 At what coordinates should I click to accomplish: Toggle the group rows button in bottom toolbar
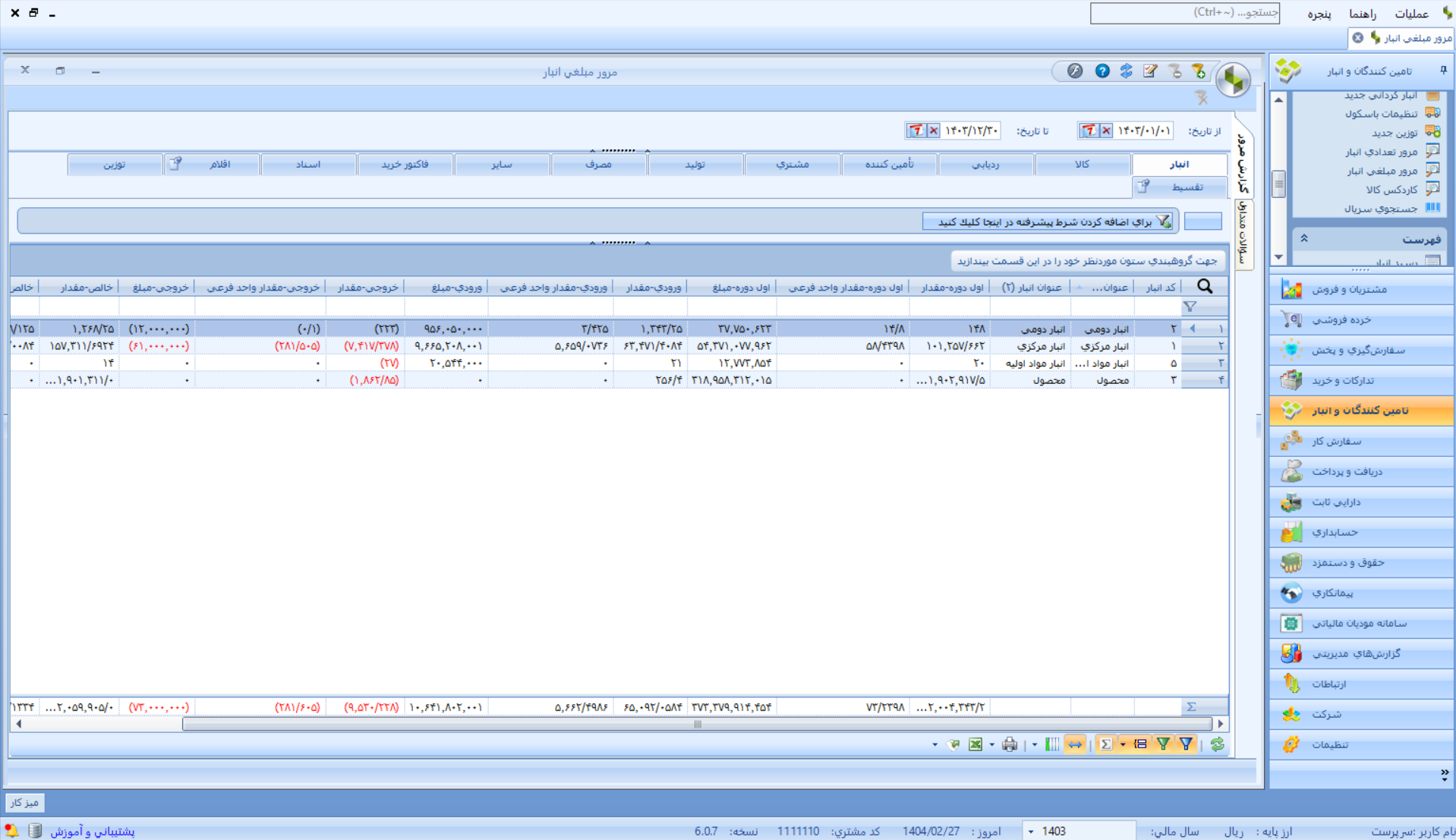pos(1141,745)
